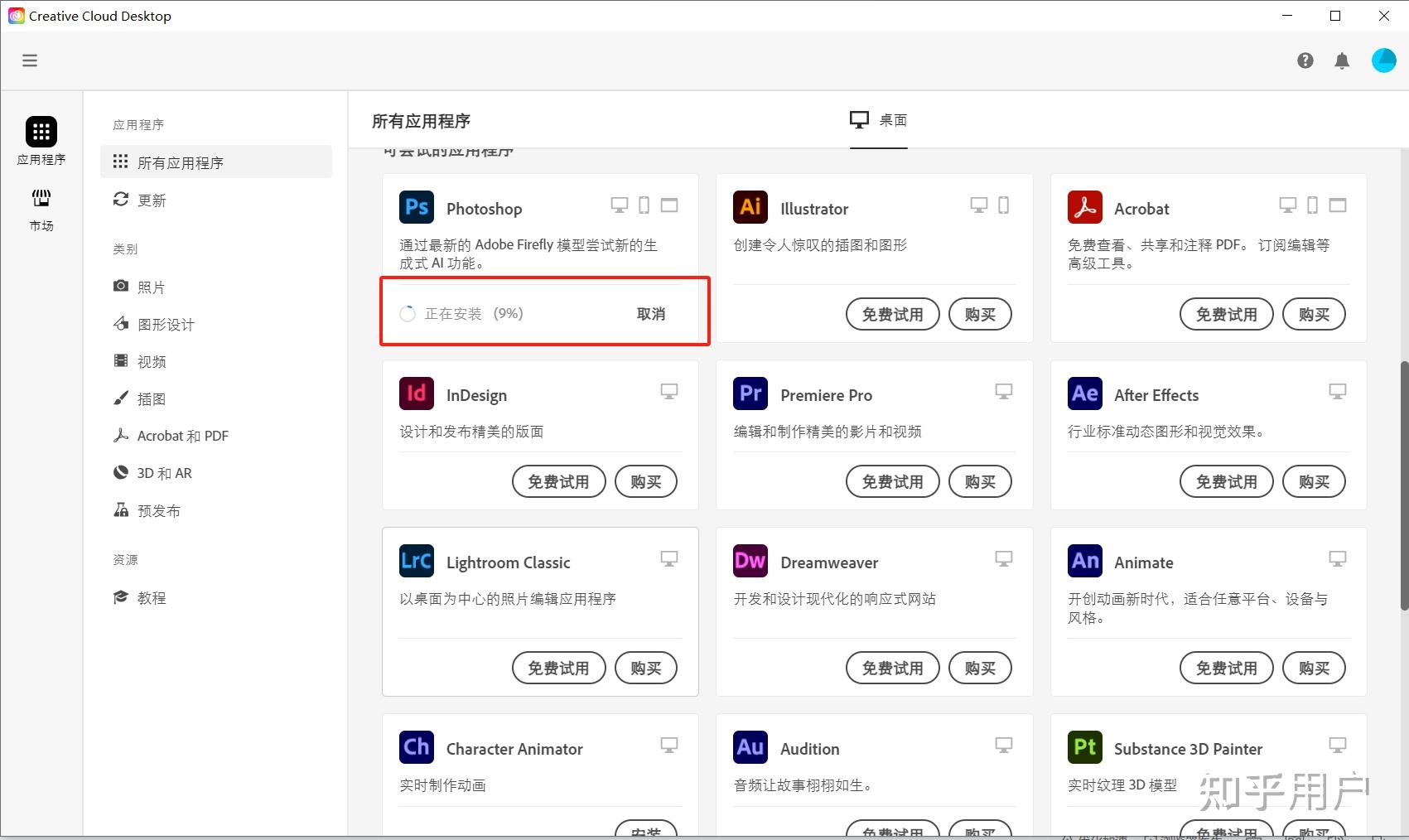Click 免费试用 for Dreamweaver
Image resolution: width=1409 pixels, height=840 pixels.
pyautogui.click(x=893, y=668)
